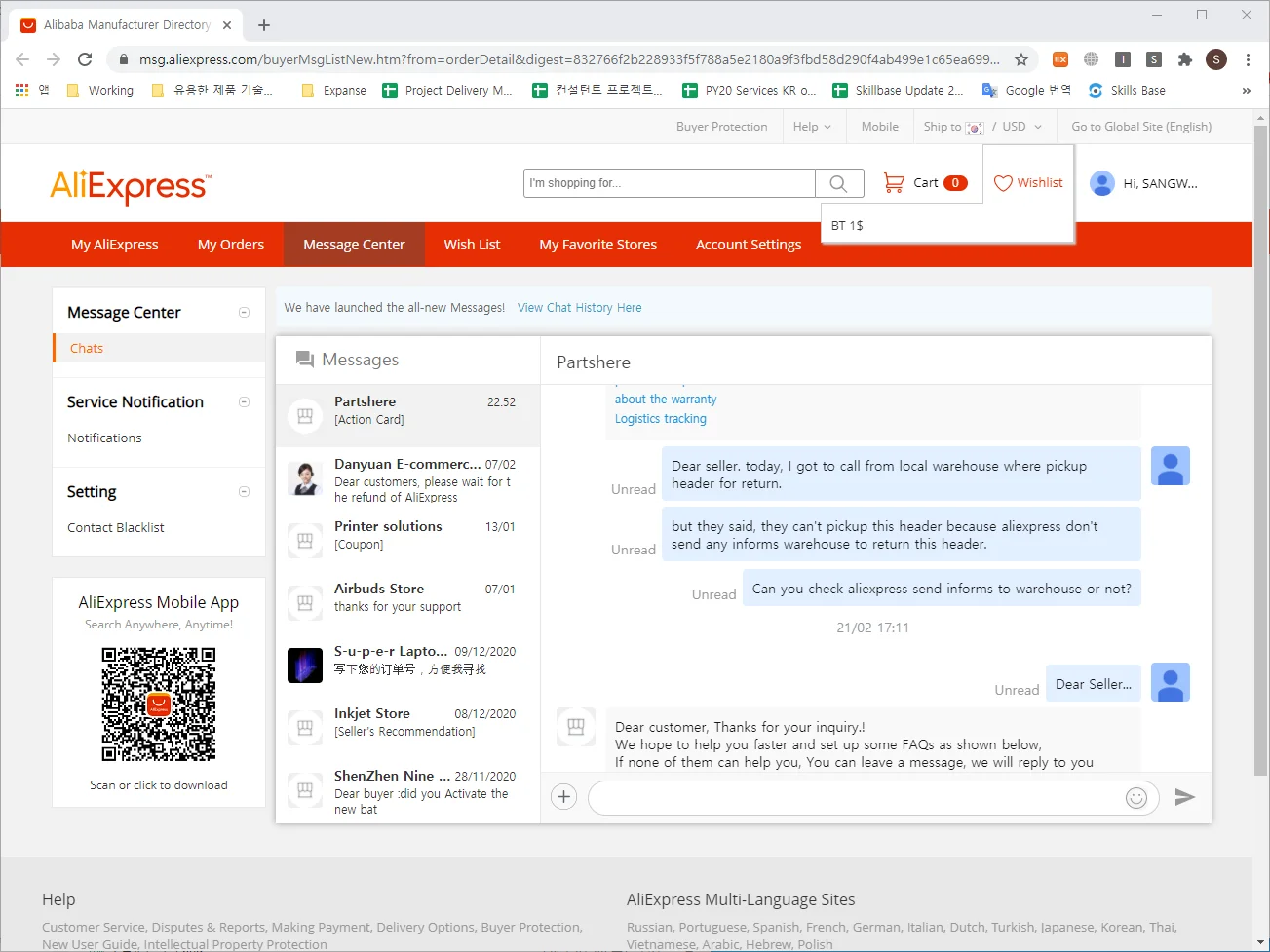Open the Airbuds Store conversation
This screenshot has width=1270, height=952.
[x=408, y=603]
